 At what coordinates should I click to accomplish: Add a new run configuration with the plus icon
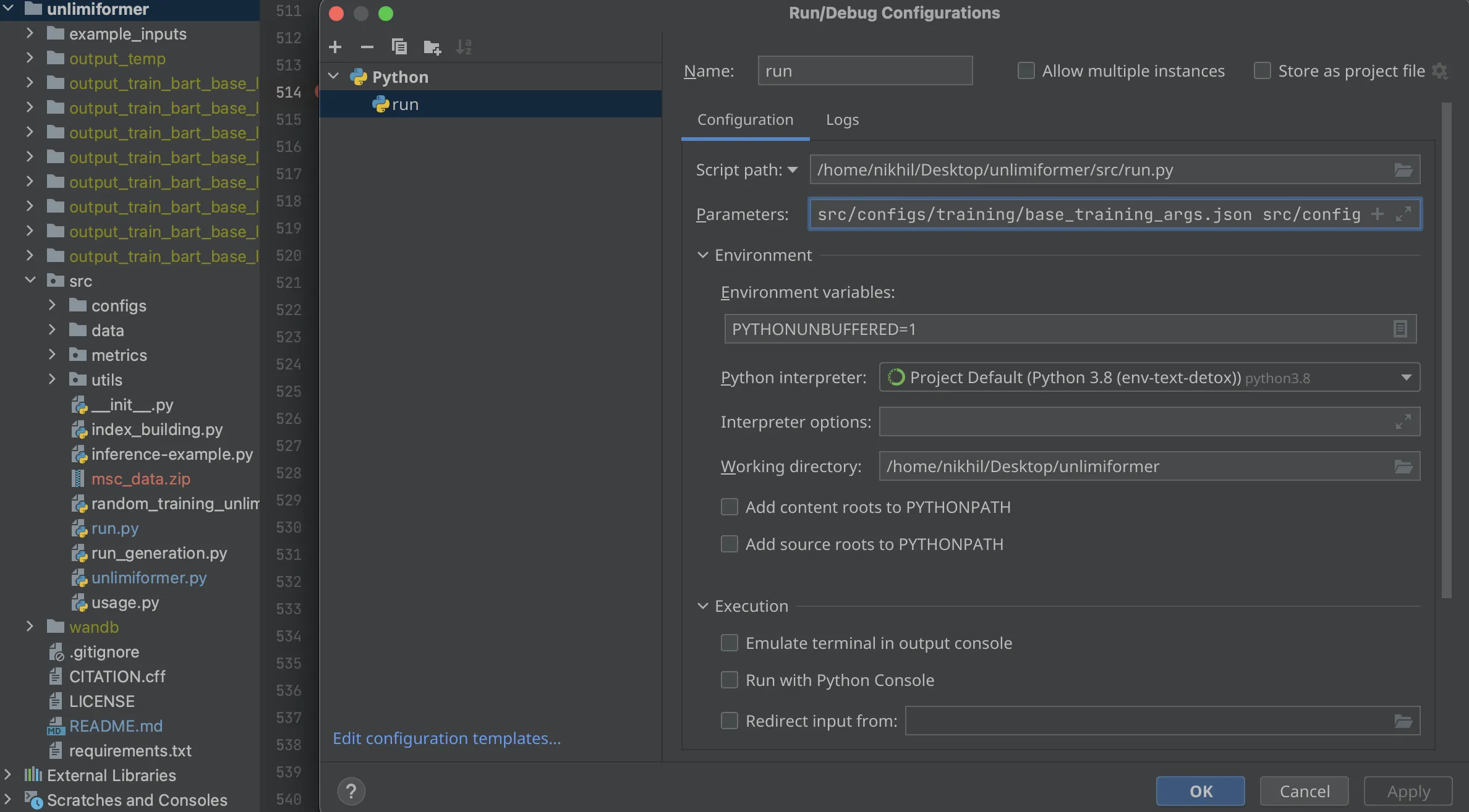pyautogui.click(x=335, y=47)
